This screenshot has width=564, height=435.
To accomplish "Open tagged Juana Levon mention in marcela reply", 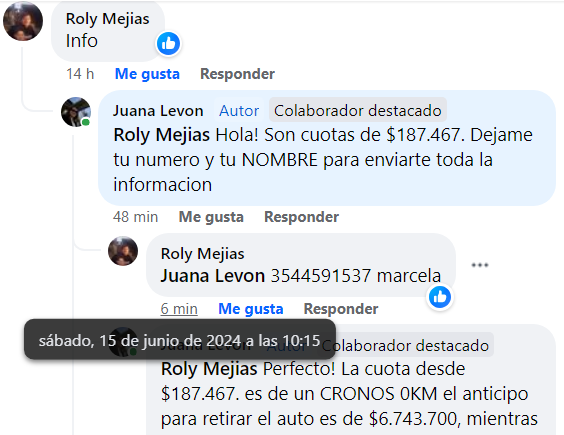I will coord(213,276).
